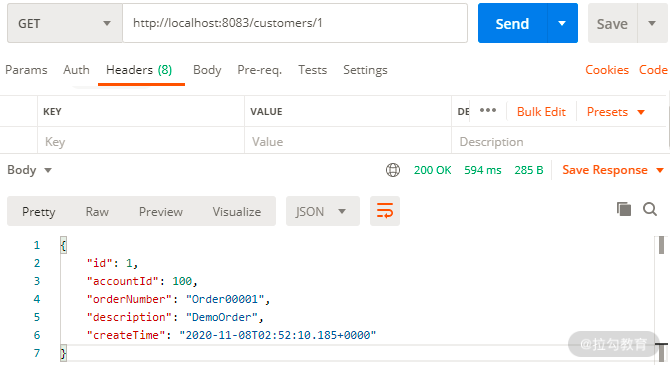Expand the response Body section dropdown

point(29,170)
